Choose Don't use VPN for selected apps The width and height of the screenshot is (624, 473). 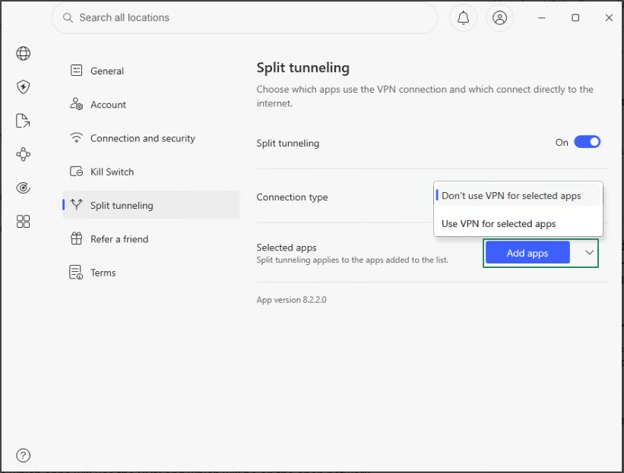(518, 196)
